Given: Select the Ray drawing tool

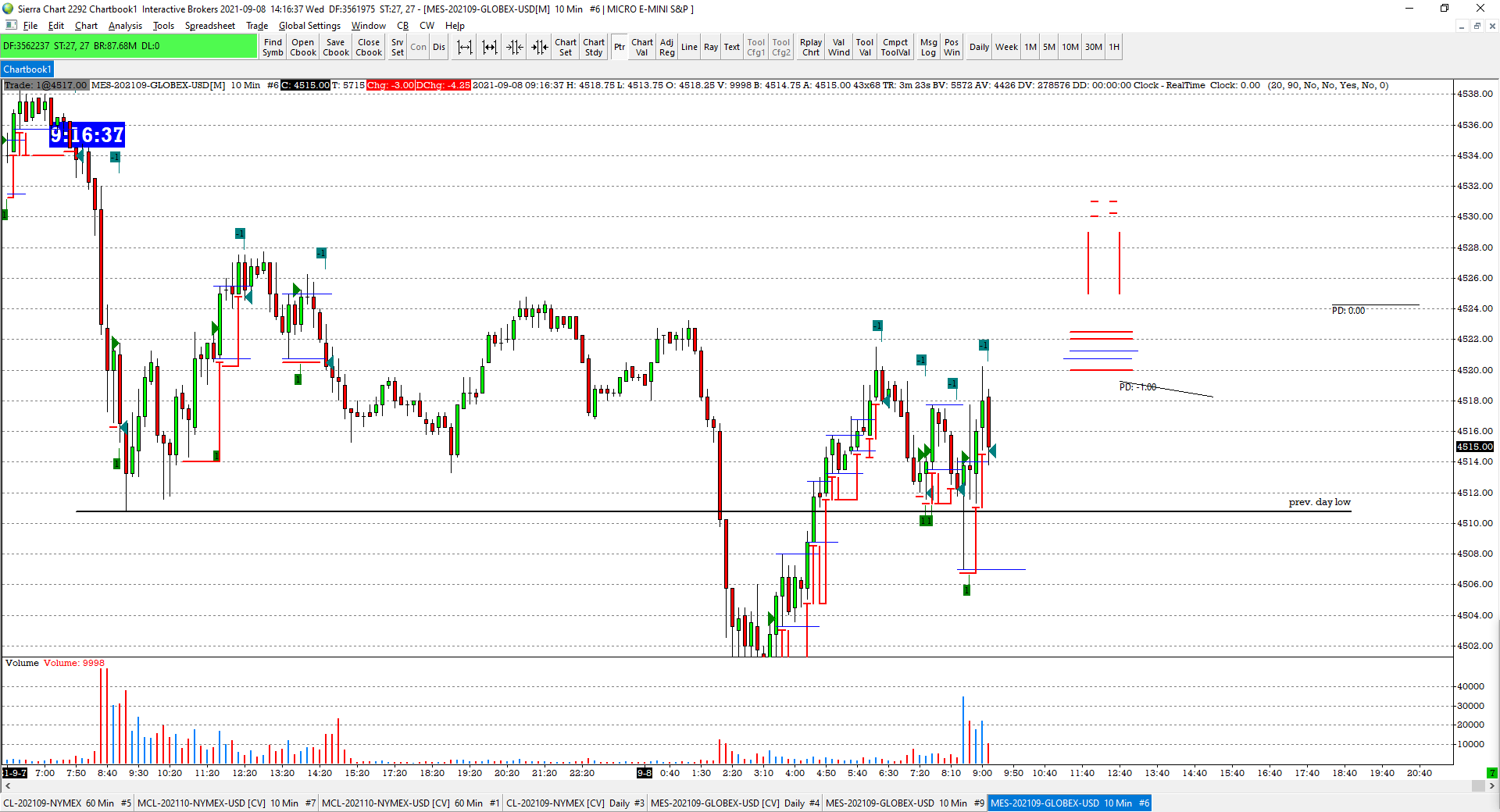Looking at the screenshot, I should [x=711, y=47].
